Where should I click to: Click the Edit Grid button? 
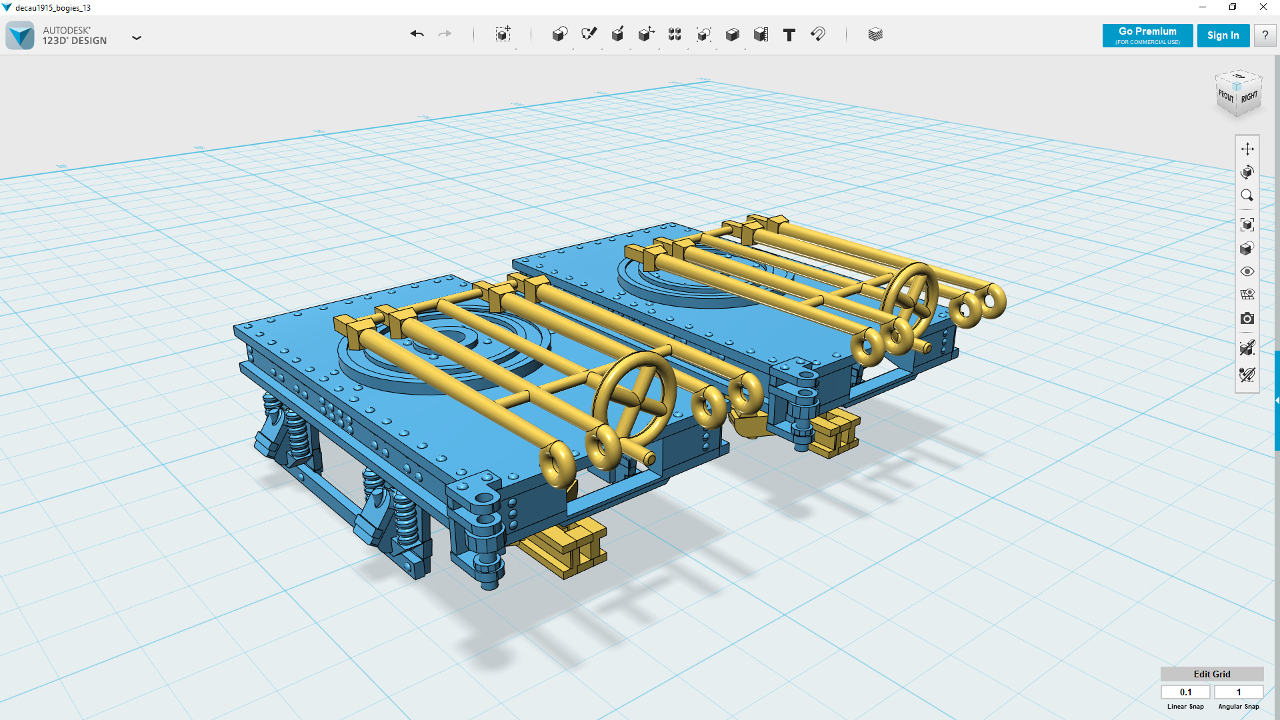pos(1212,674)
